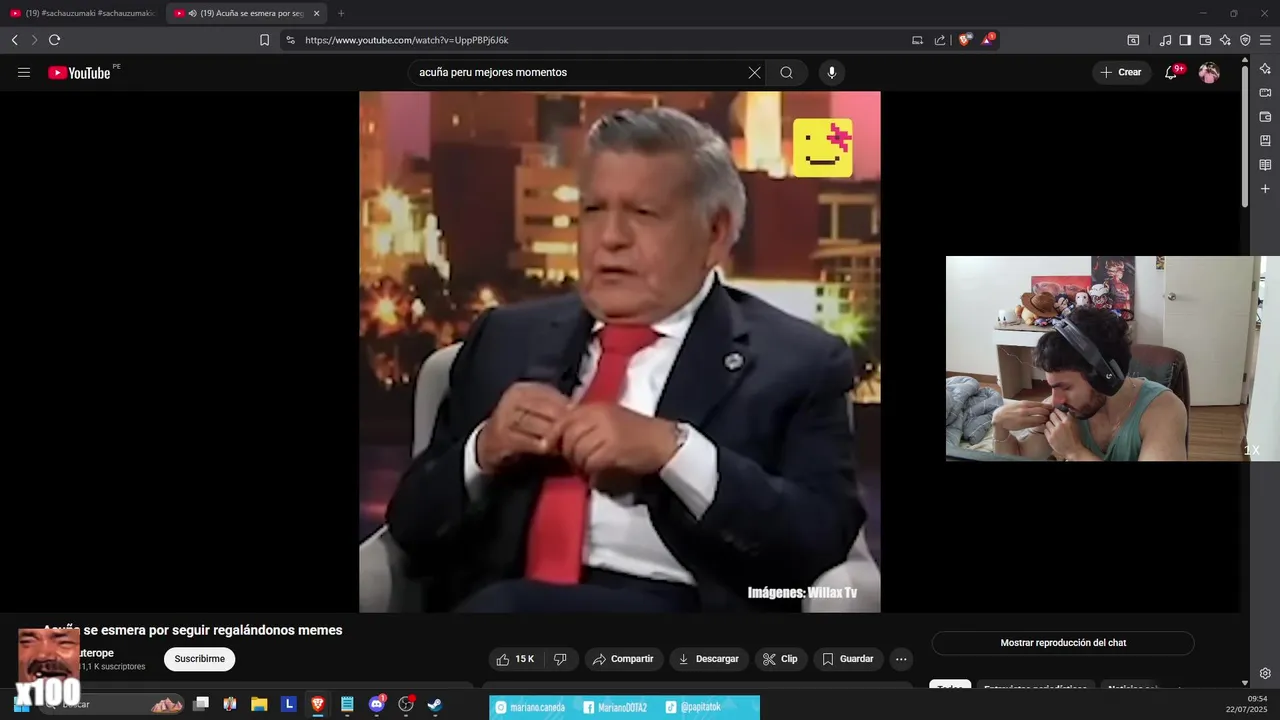Image resolution: width=1280 pixels, height=720 pixels.
Task: Open Task View on the taskbar
Action: coord(201,704)
